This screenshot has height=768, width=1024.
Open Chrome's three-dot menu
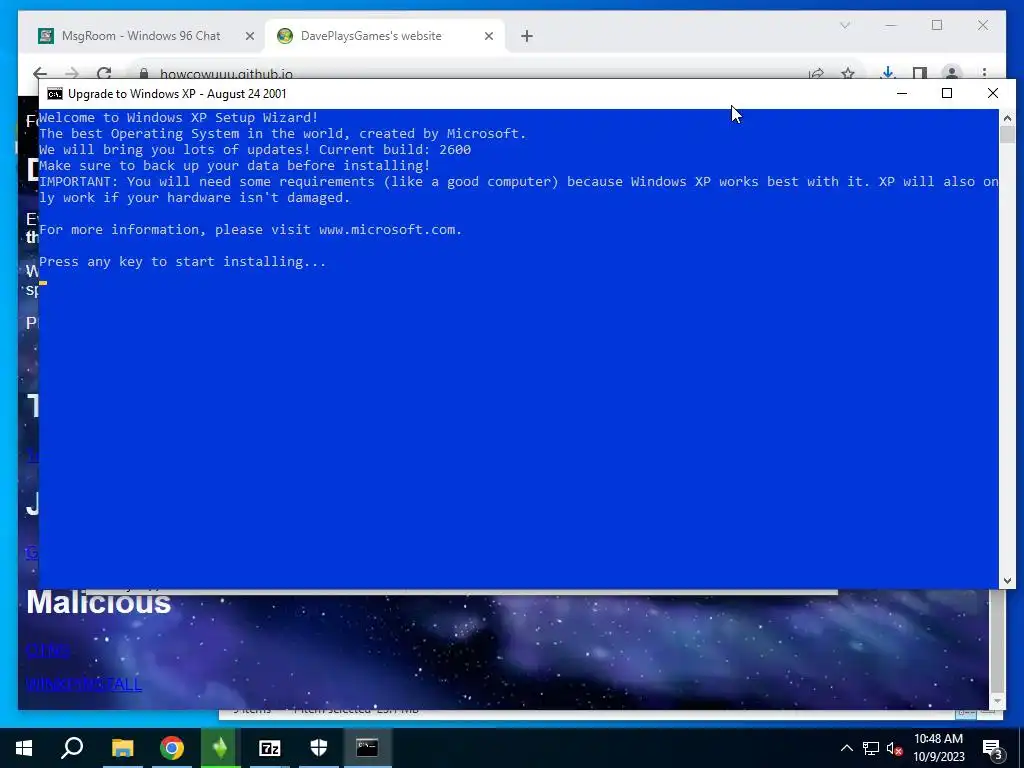point(984,73)
